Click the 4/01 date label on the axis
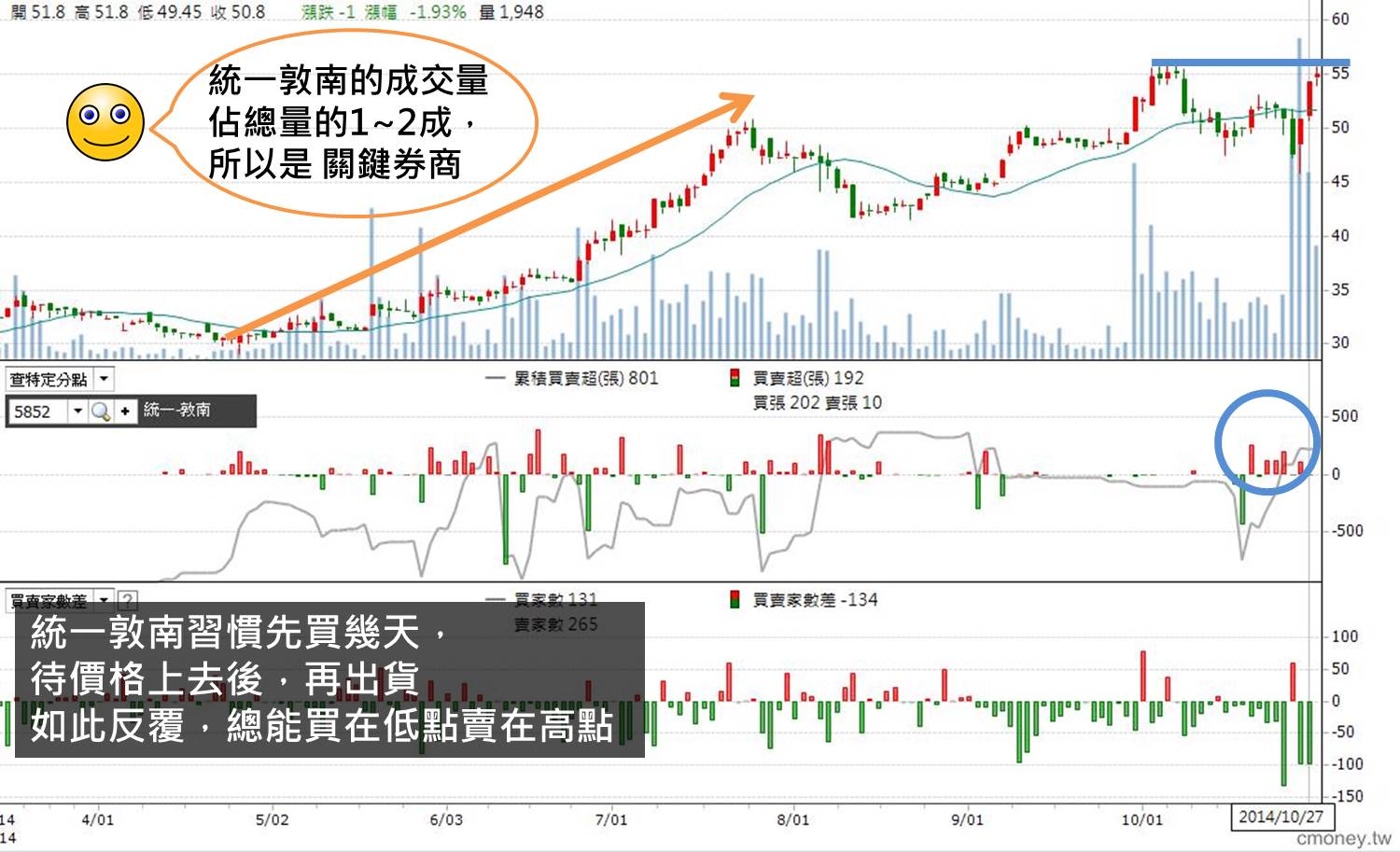Viewport: 1400px width, 852px height. (97, 819)
